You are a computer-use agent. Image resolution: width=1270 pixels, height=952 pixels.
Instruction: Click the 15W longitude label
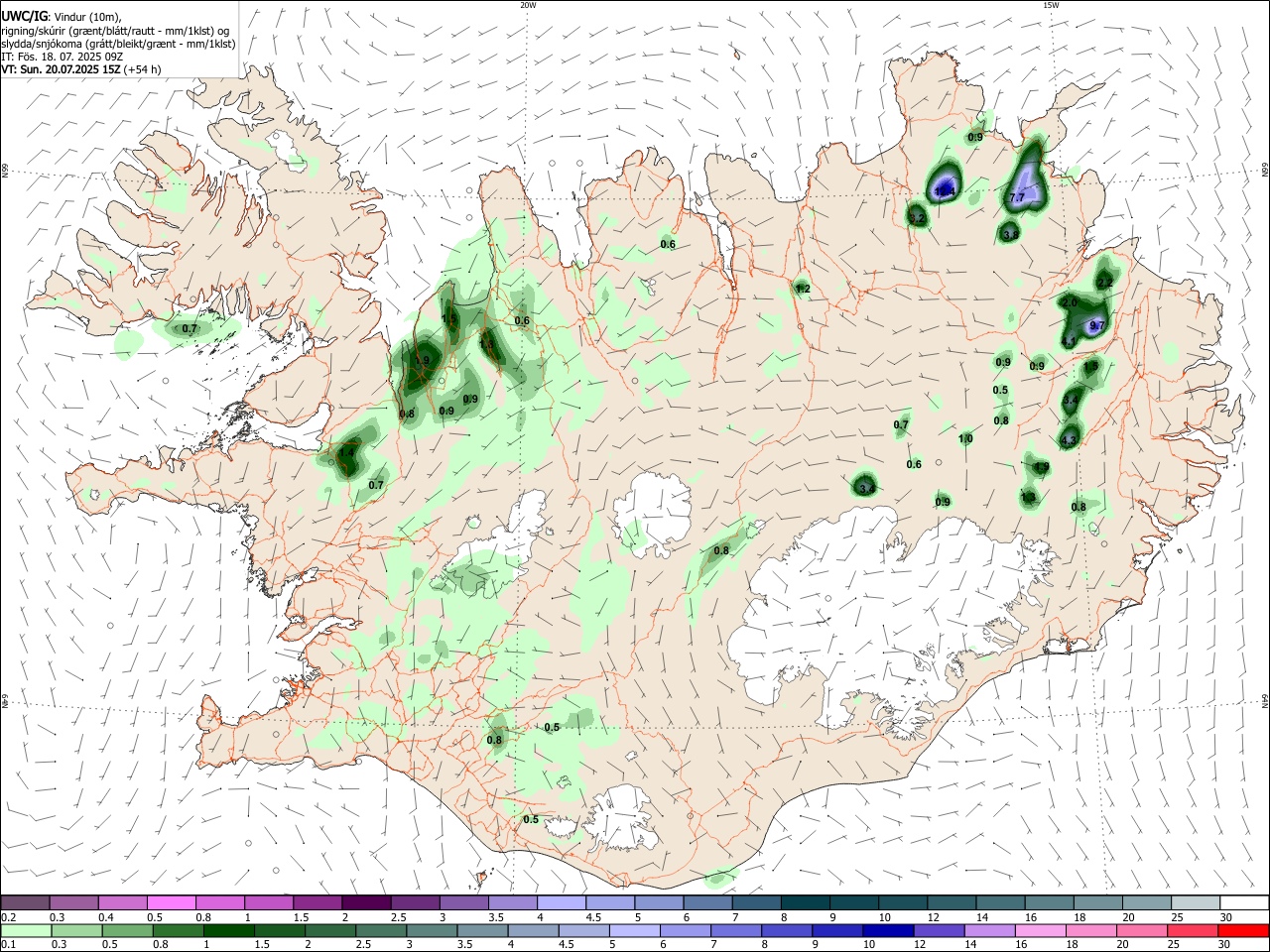point(1051,5)
